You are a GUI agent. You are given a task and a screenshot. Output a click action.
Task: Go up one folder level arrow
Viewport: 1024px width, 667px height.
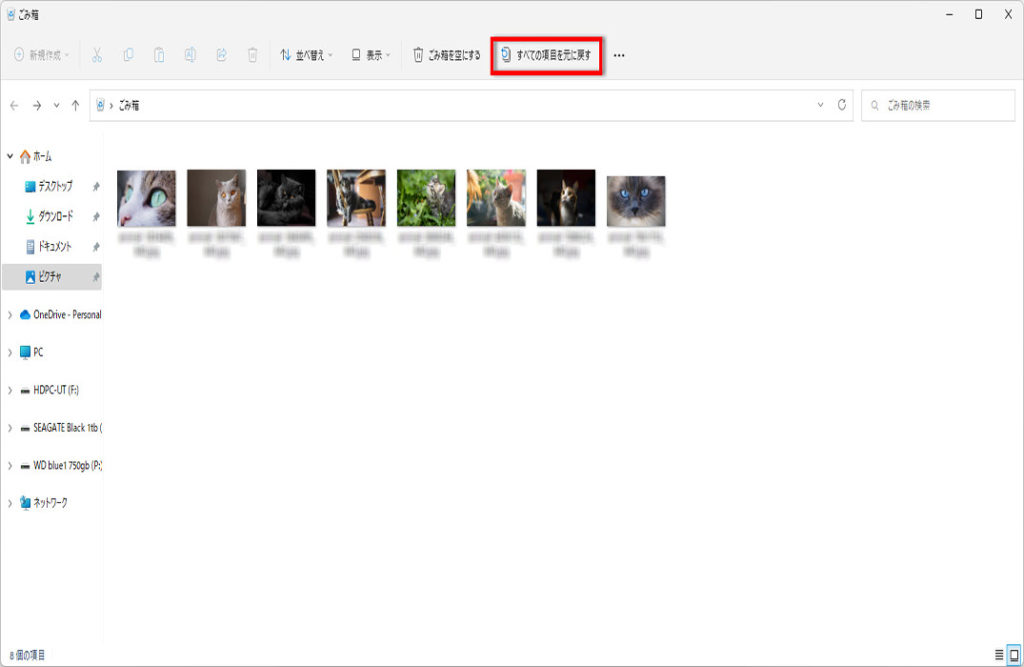76,105
